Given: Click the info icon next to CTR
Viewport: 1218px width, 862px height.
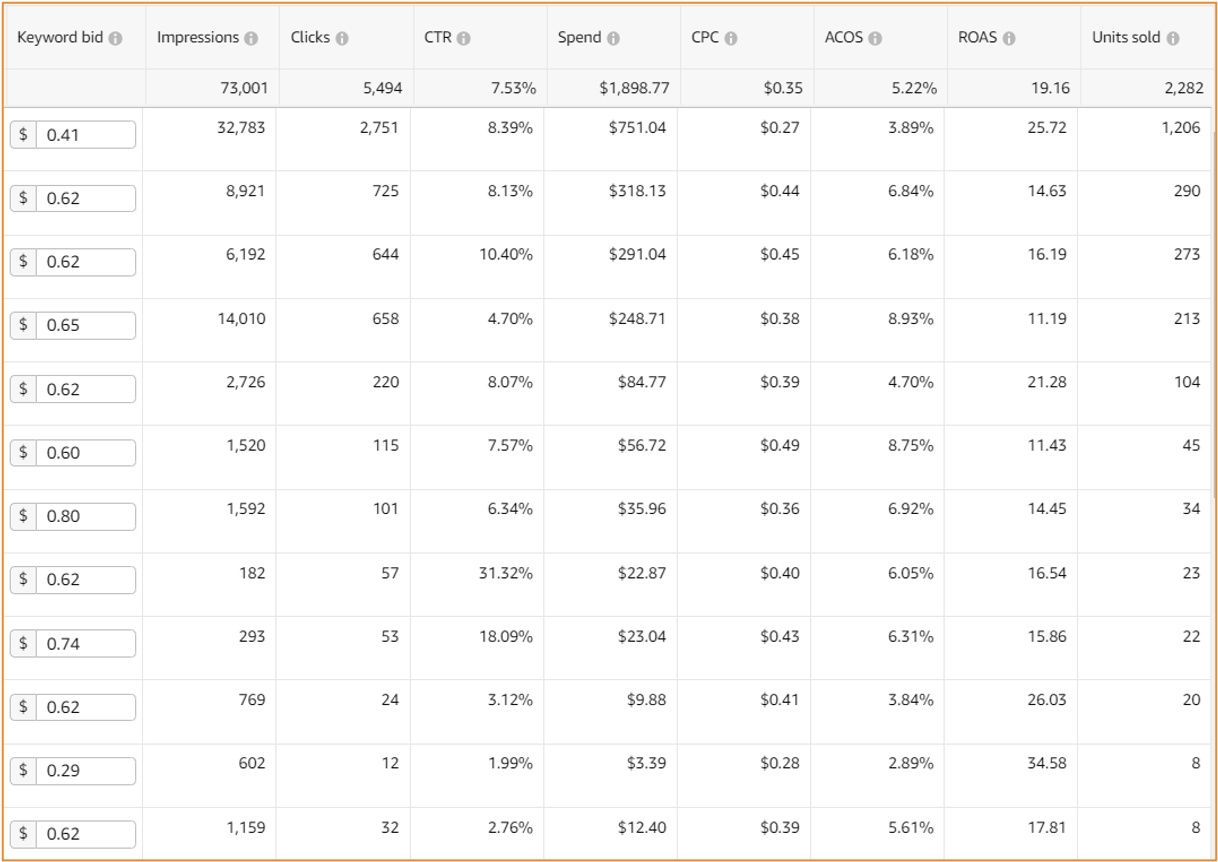Looking at the screenshot, I should pos(464,38).
